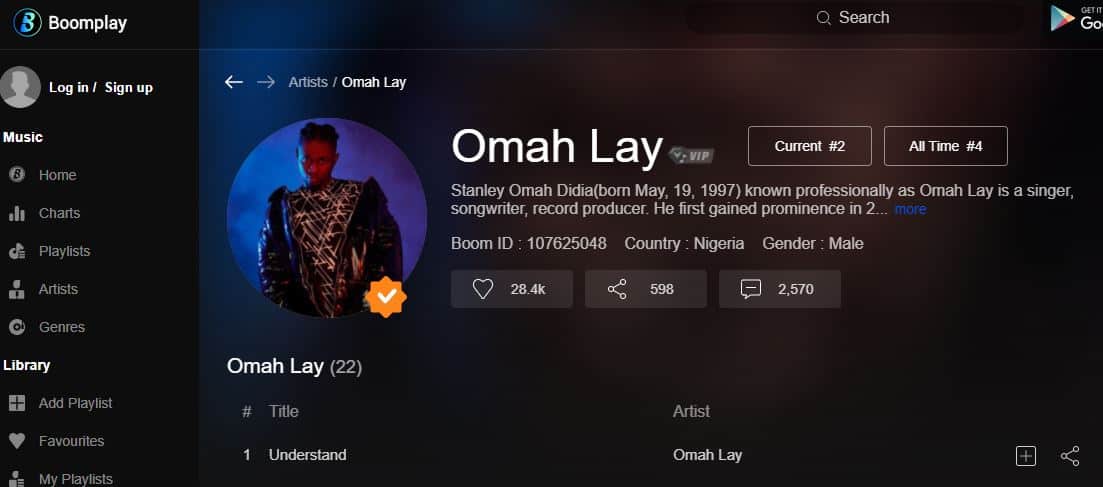Click the Add Playlist icon
This screenshot has width=1103, height=487.
tap(17, 403)
